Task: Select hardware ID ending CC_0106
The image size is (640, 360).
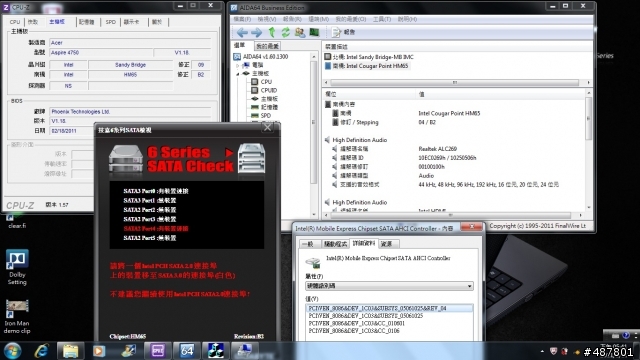Action: pos(353,331)
